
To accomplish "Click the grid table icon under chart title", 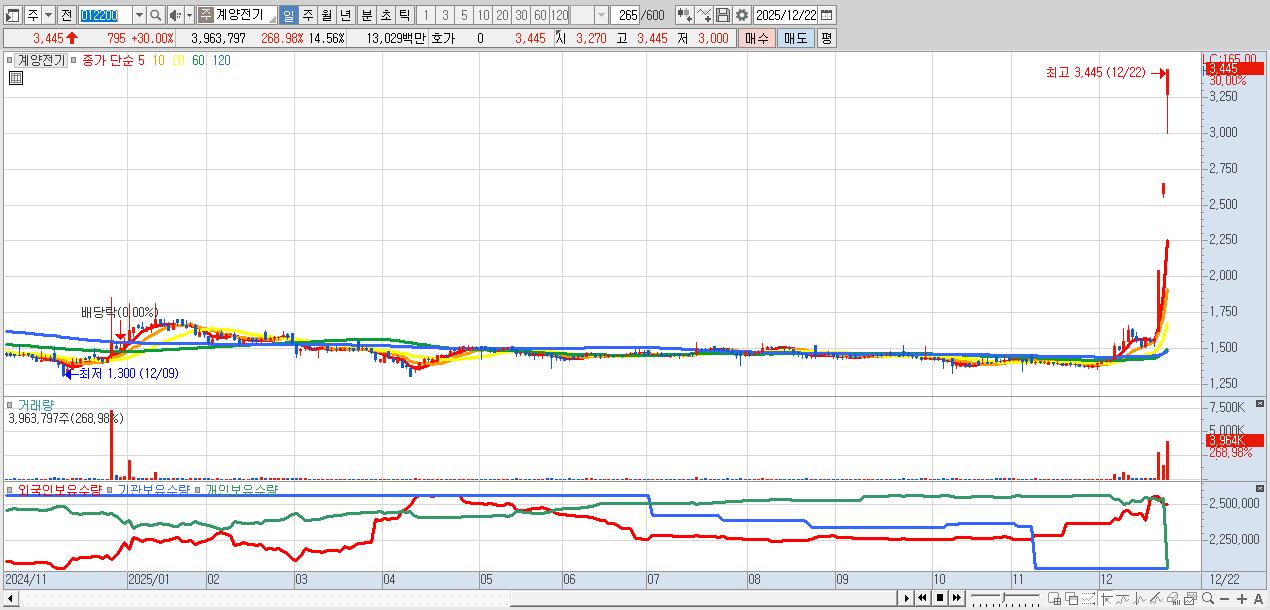I will tap(16, 77).
